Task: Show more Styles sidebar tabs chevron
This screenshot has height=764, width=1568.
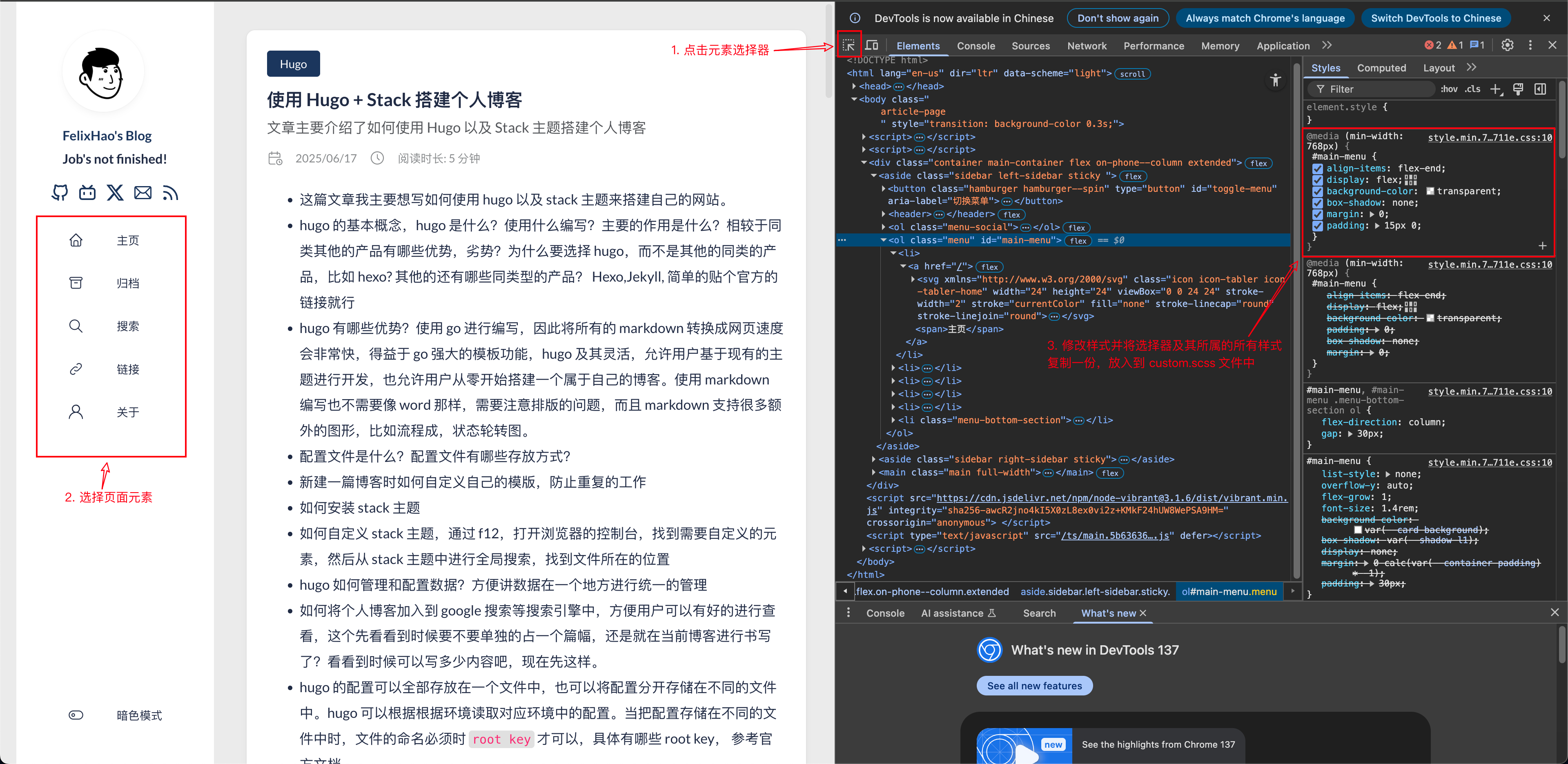Action: [1471, 67]
